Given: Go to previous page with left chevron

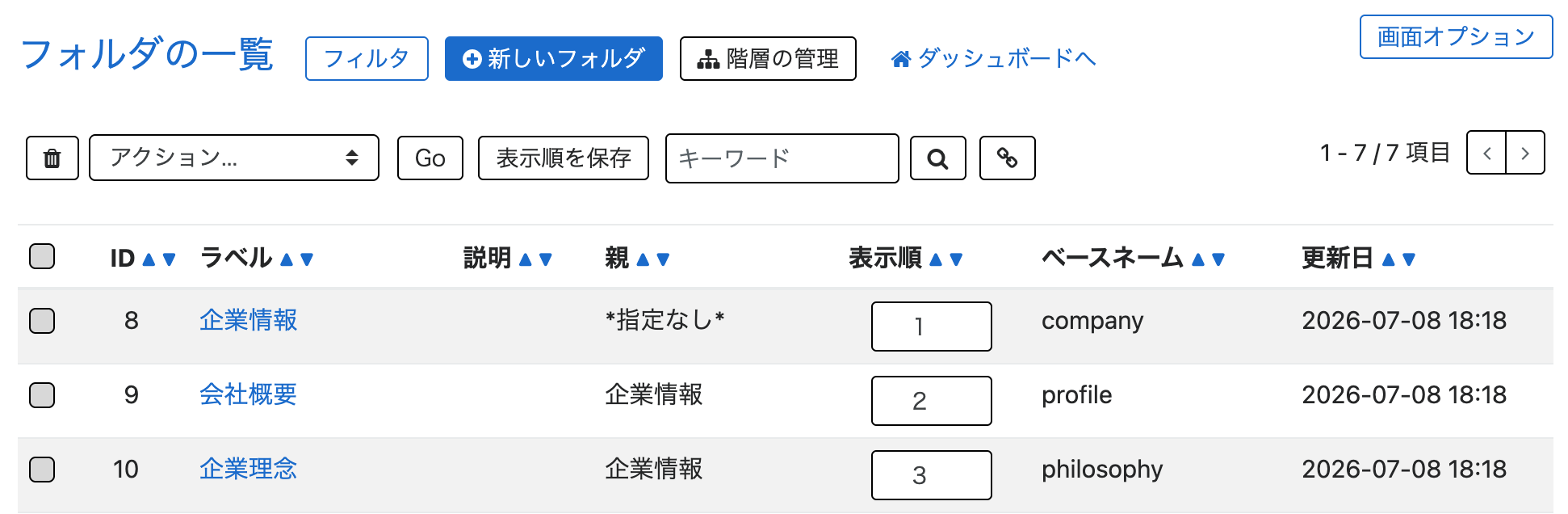Looking at the screenshot, I should pos(1486,153).
